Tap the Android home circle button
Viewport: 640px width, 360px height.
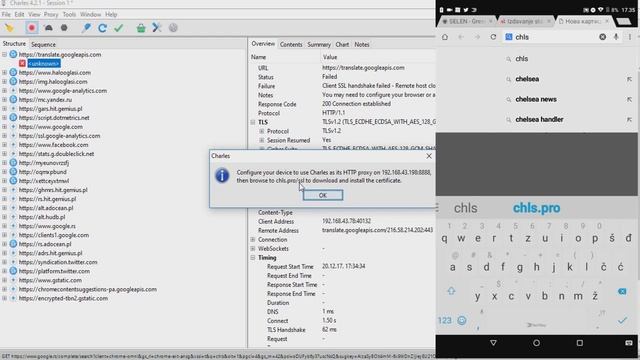pos(536,343)
